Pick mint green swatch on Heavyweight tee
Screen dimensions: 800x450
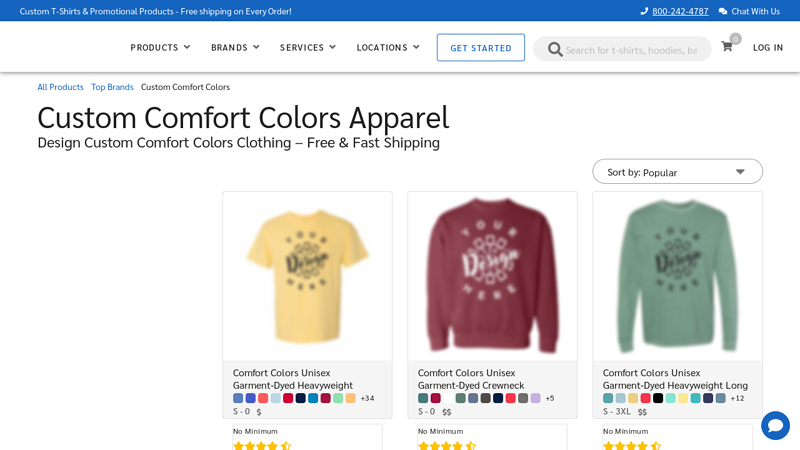coord(338,398)
